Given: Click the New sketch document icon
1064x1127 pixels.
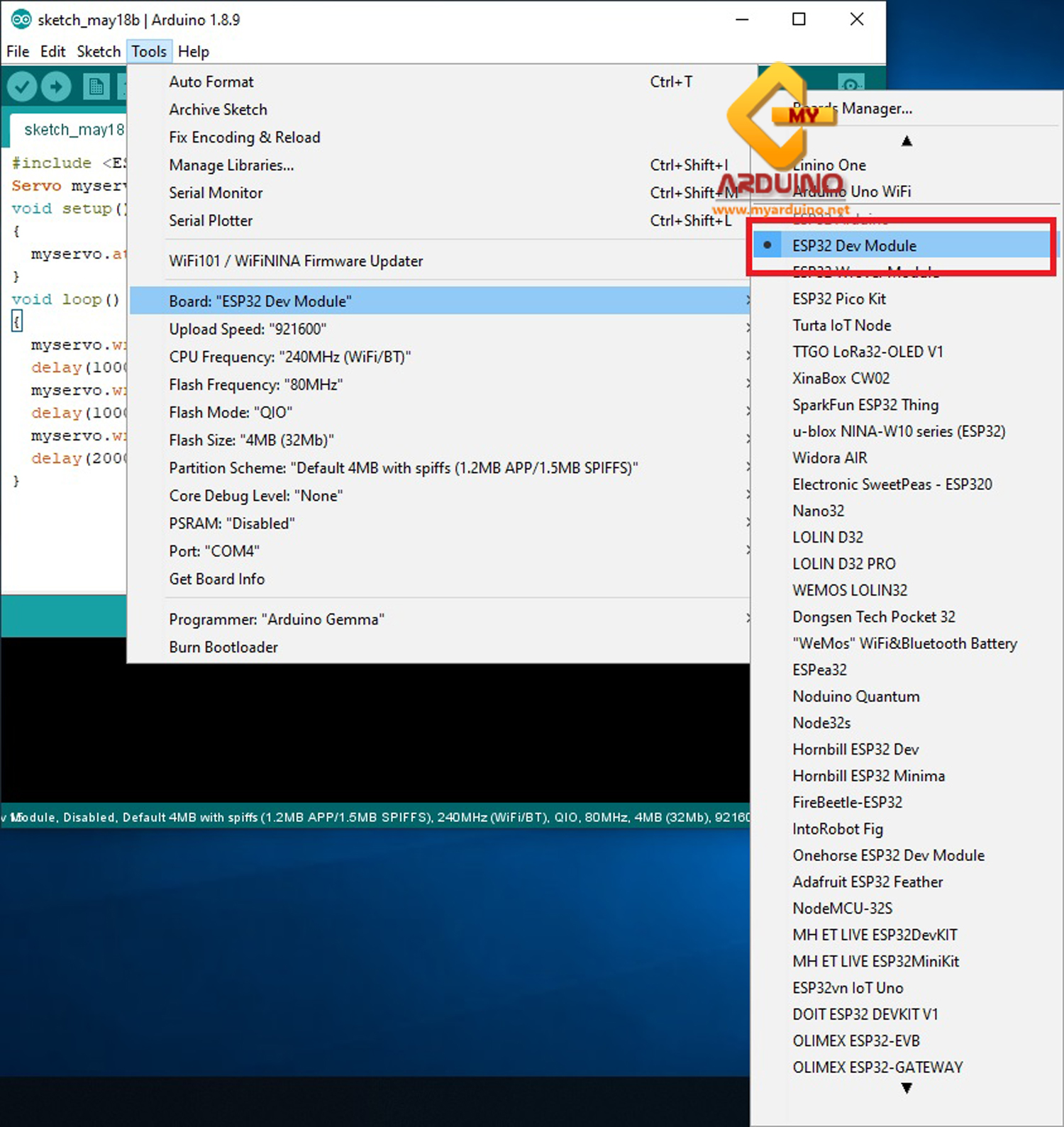Looking at the screenshot, I should (96, 87).
